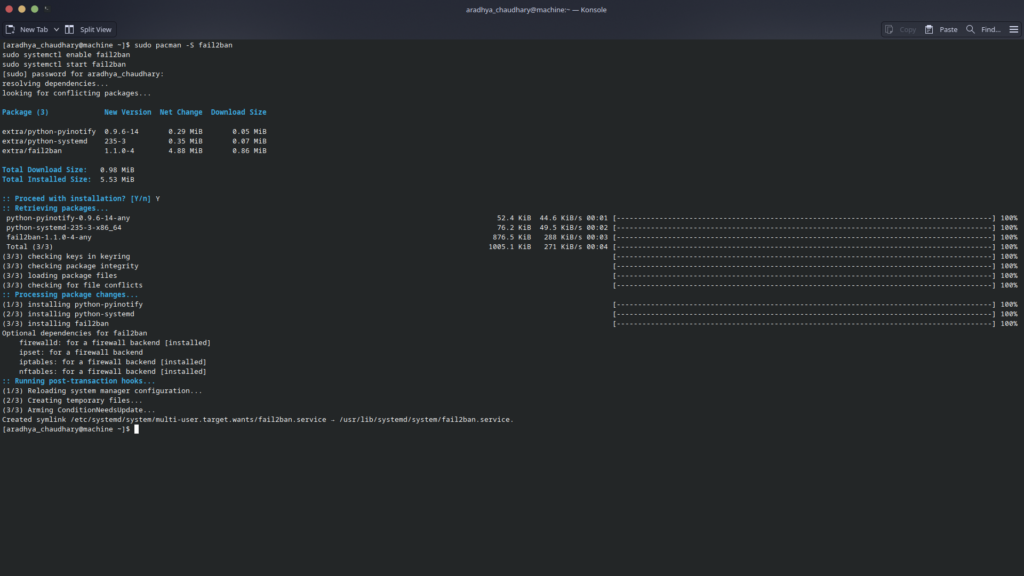Click 'extra/fail2ban' package name
This screenshot has height=576, width=1024.
pos(32,151)
